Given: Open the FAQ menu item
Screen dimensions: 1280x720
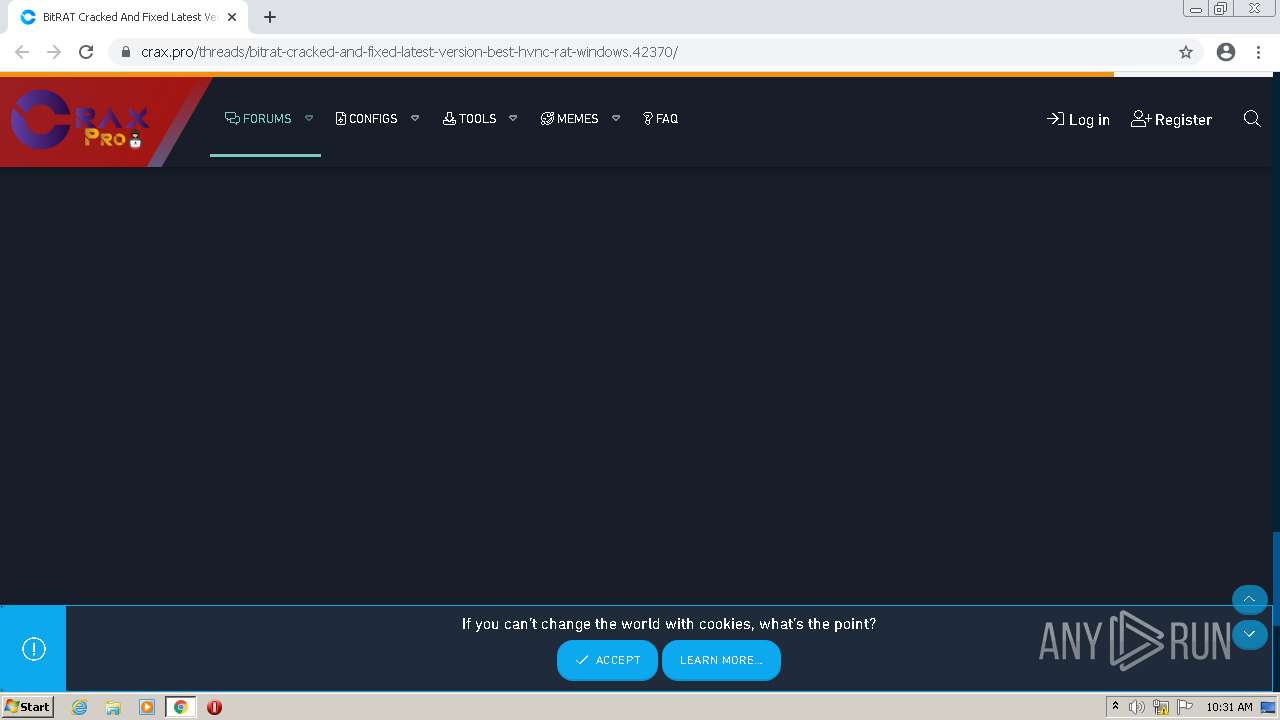Looking at the screenshot, I should pyautogui.click(x=660, y=118).
